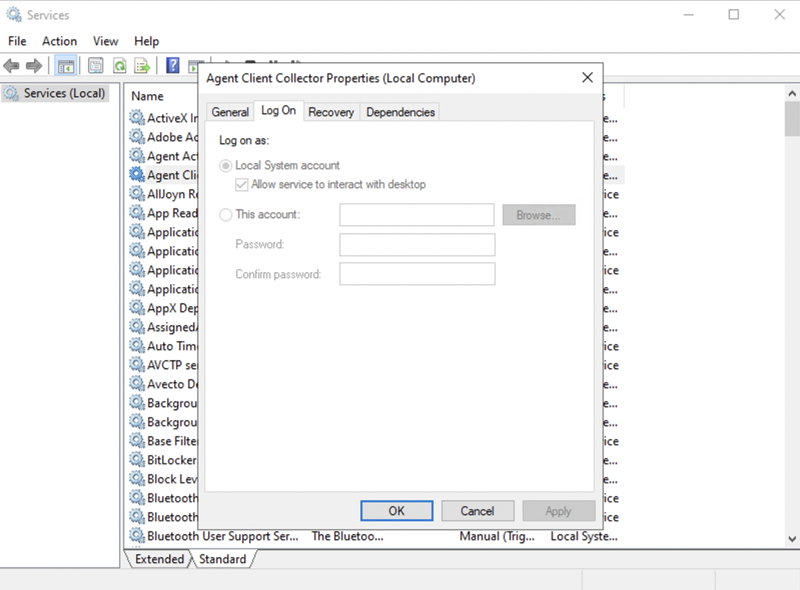Click the Forward arrow in Services toolbar
Screen dimensions: 800x590
pyautogui.click(x=34, y=66)
